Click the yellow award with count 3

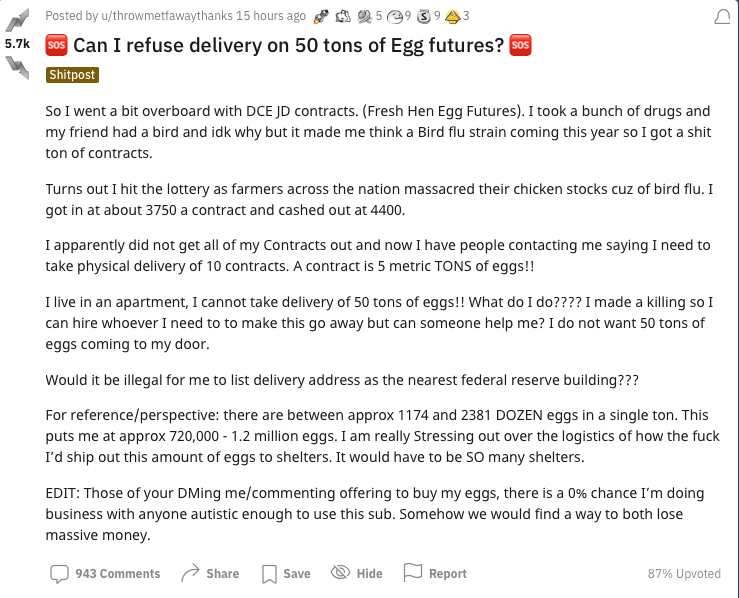(x=452, y=16)
